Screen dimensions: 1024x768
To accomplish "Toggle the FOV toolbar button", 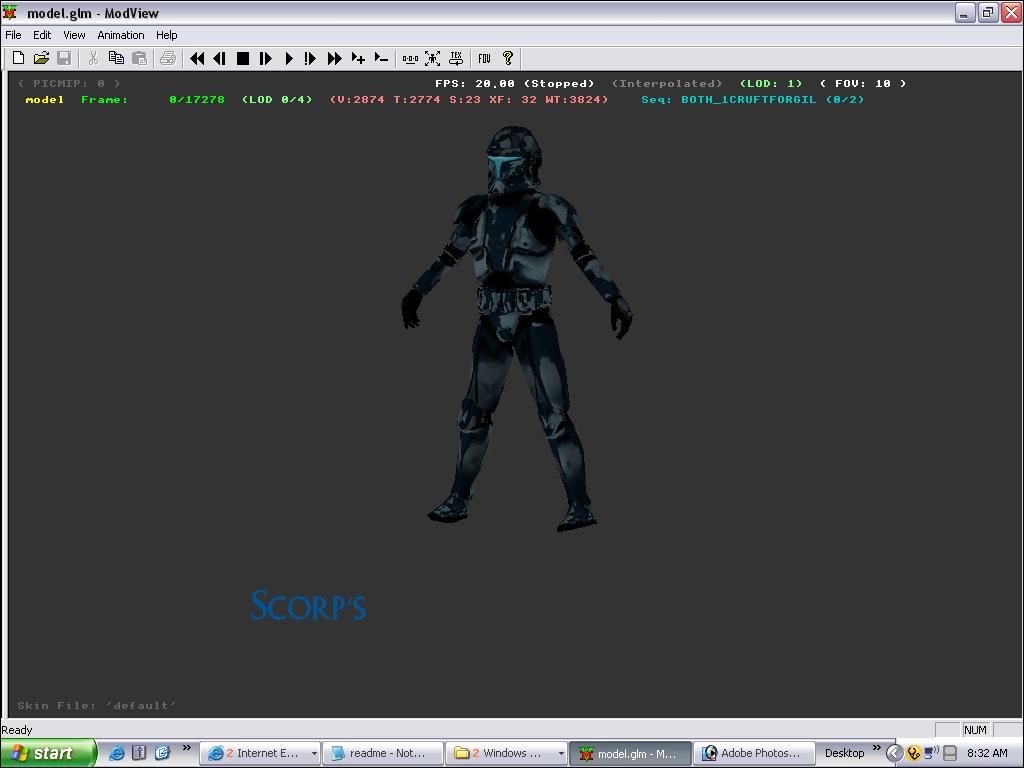I will 484,59.
